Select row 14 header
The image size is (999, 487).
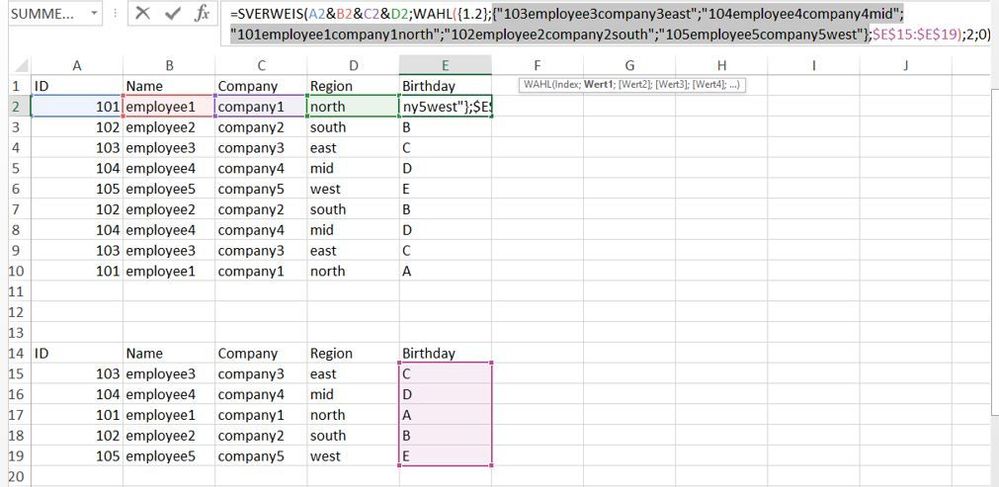[x=18, y=353]
